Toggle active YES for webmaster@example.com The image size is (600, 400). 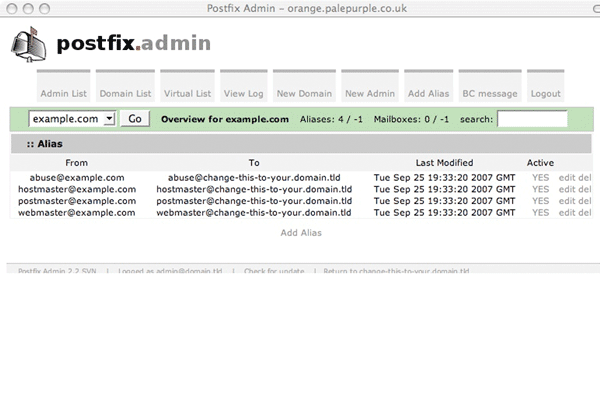pos(541,212)
